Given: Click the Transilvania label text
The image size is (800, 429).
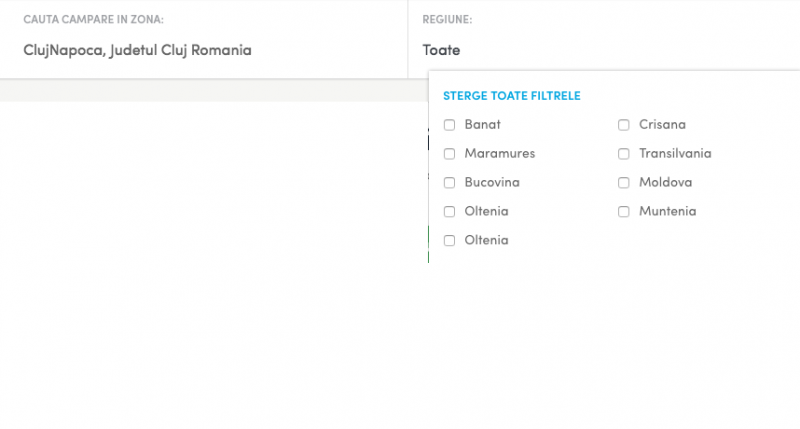Looking at the screenshot, I should pyautogui.click(x=675, y=154).
